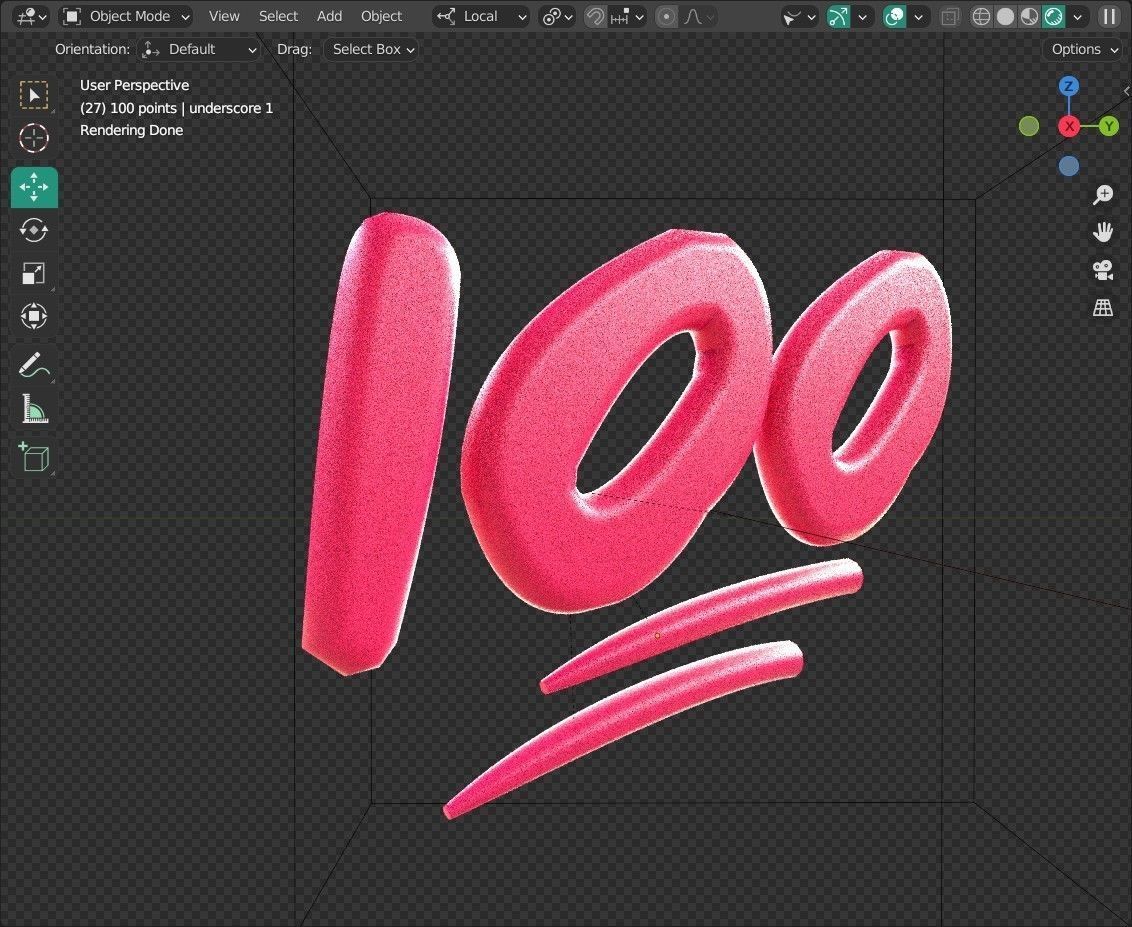
Task: Open the Object menu
Action: (x=381, y=16)
